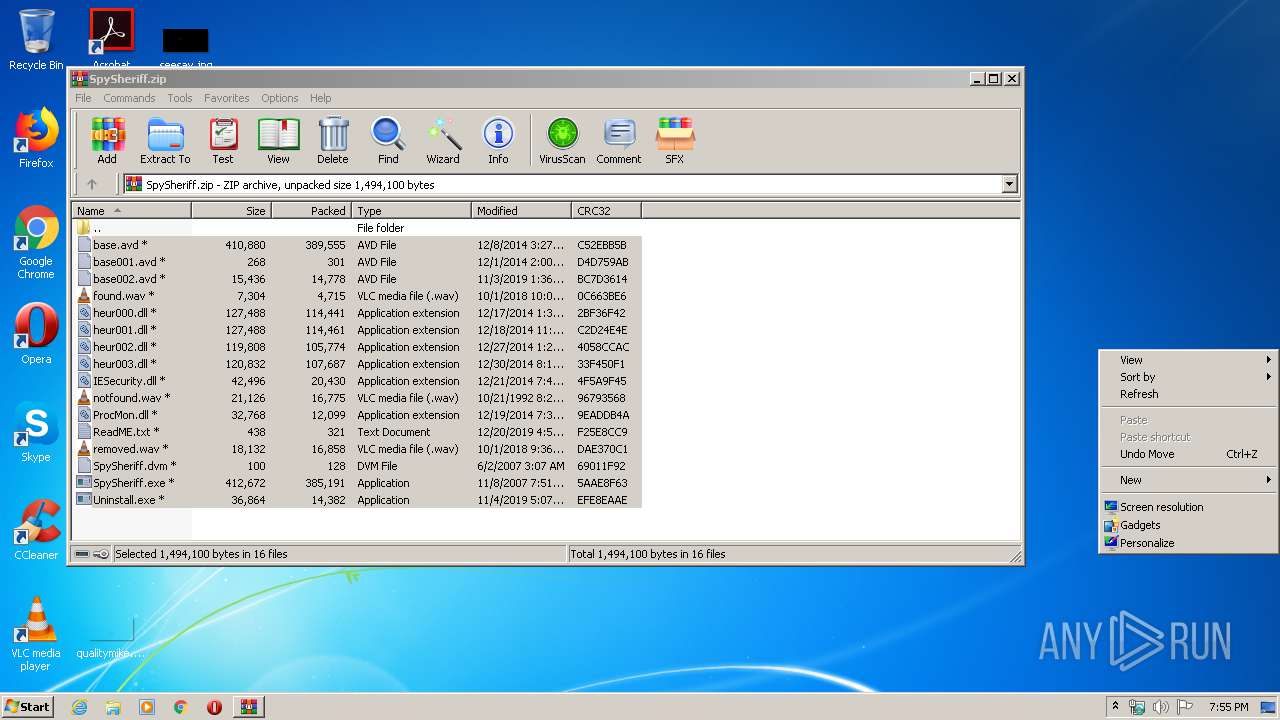Select ReadME.txt in the file list
This screenshot has height=720, width=1280.
358,432
